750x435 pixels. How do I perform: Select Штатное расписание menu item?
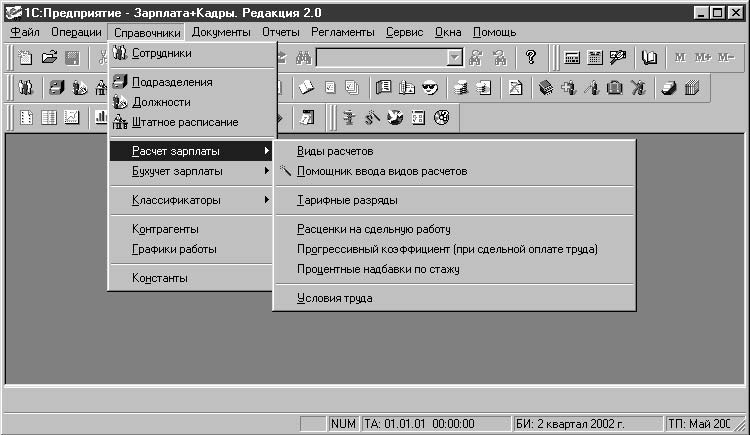pos(184,122)
